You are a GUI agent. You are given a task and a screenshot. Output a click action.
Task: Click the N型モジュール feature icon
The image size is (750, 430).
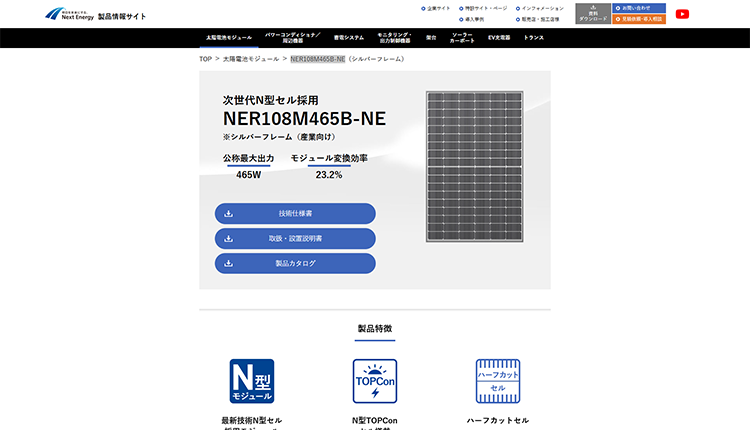252,381
